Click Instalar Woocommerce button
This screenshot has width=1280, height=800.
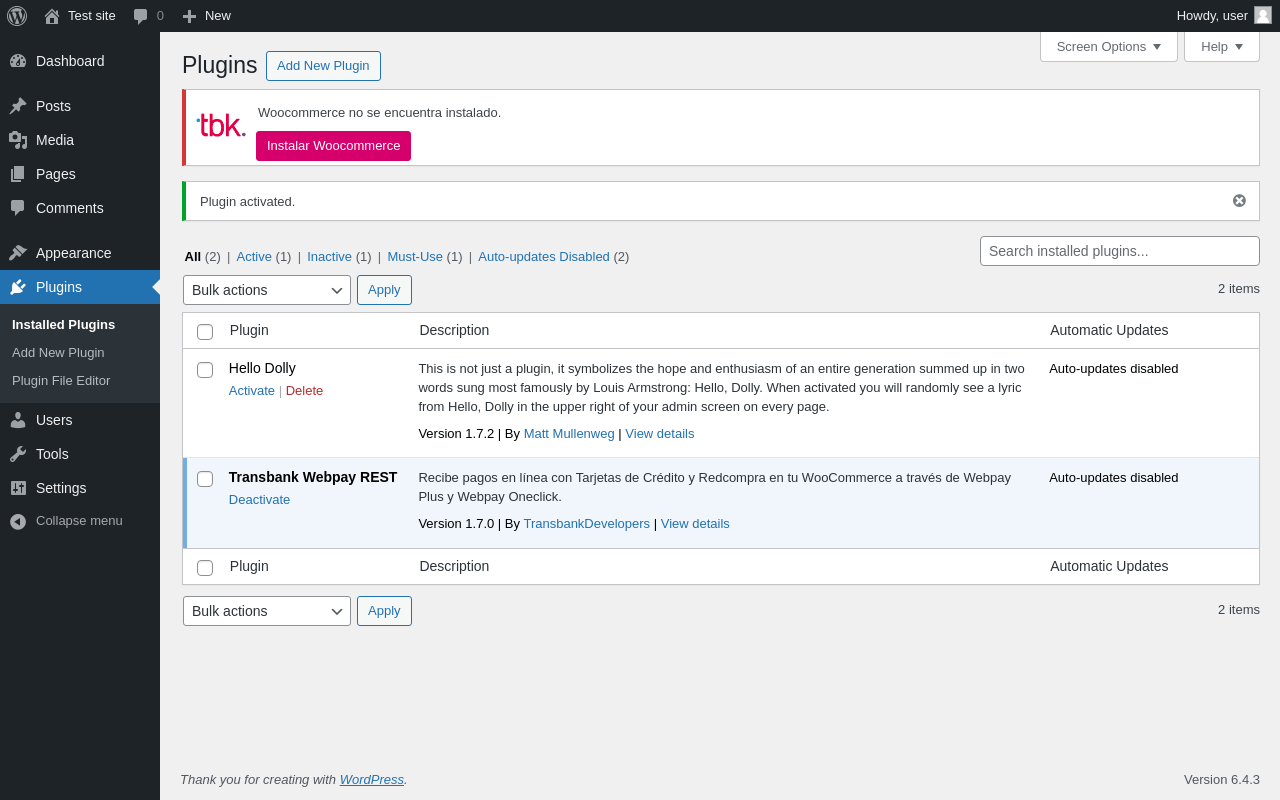pos(333,146)
